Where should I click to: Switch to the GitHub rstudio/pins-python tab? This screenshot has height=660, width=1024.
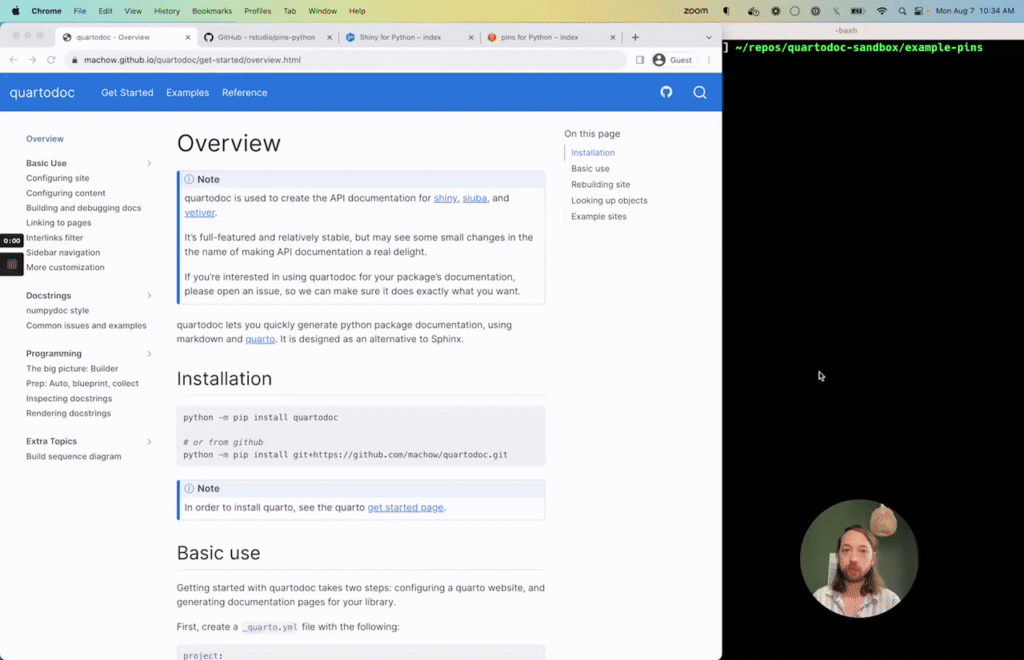[266, 37]
